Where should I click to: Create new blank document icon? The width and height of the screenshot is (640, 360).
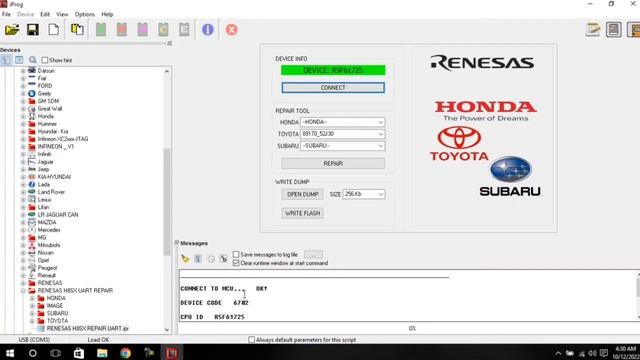tap(53, 29)
